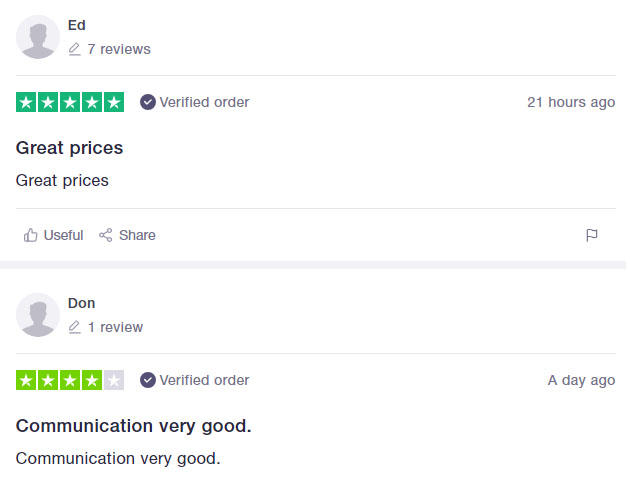Open the Great prices review title

pyautogui.click(x=69, y=148)
